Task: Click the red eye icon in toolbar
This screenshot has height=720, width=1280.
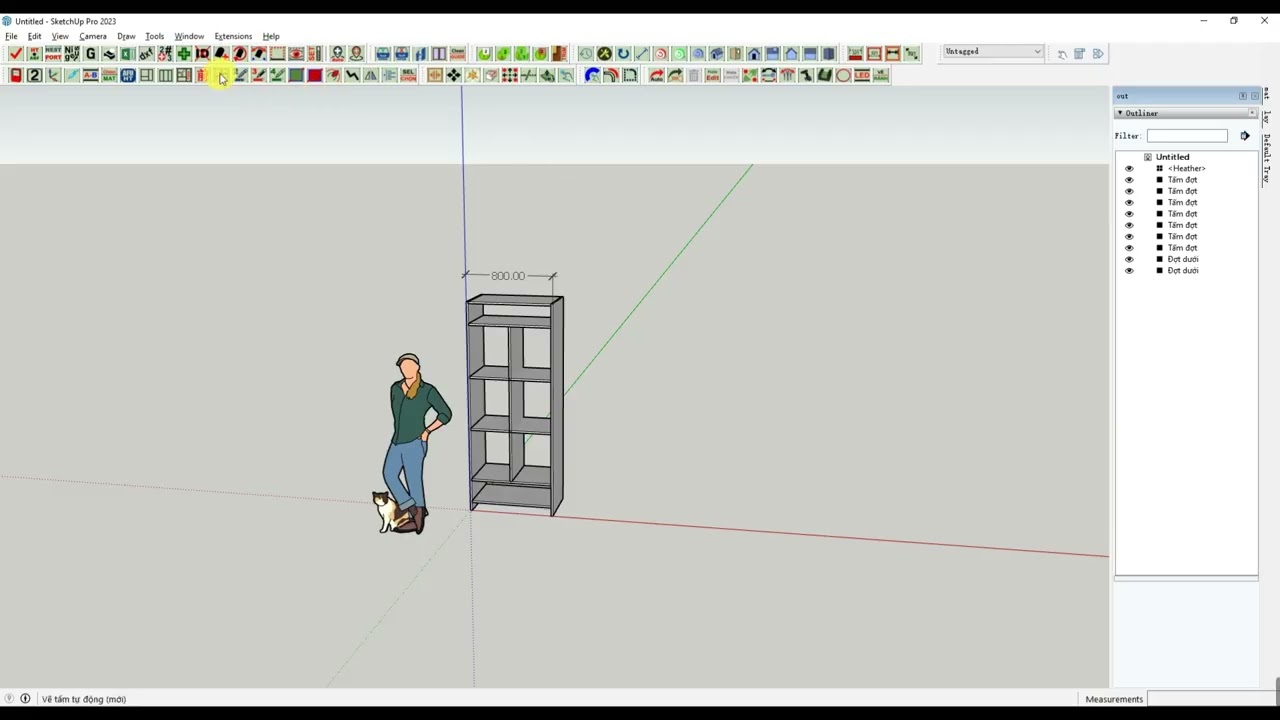Action: 296,53
